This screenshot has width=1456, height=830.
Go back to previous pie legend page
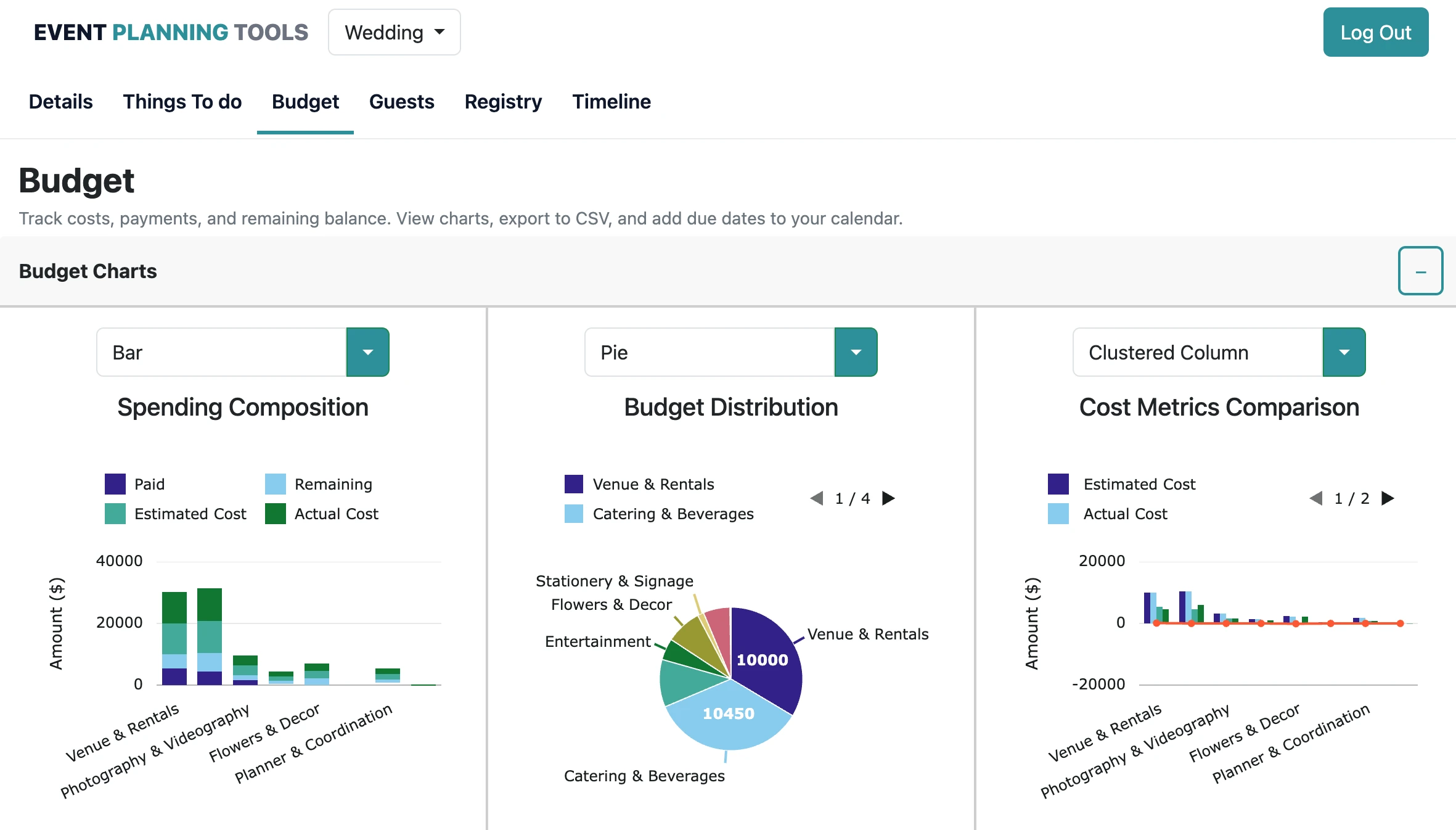point(817,498)
